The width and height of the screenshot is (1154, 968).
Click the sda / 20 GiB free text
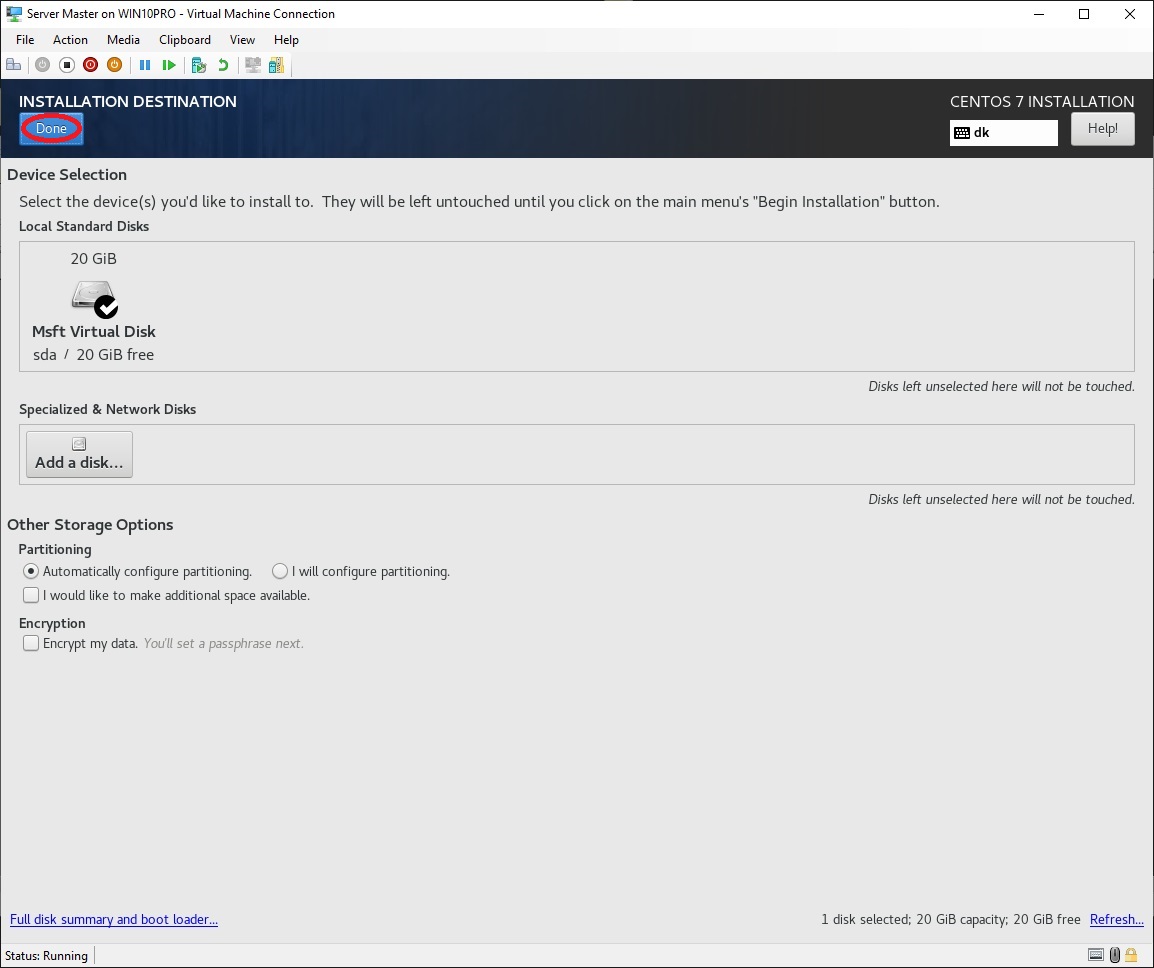[93, 355]
